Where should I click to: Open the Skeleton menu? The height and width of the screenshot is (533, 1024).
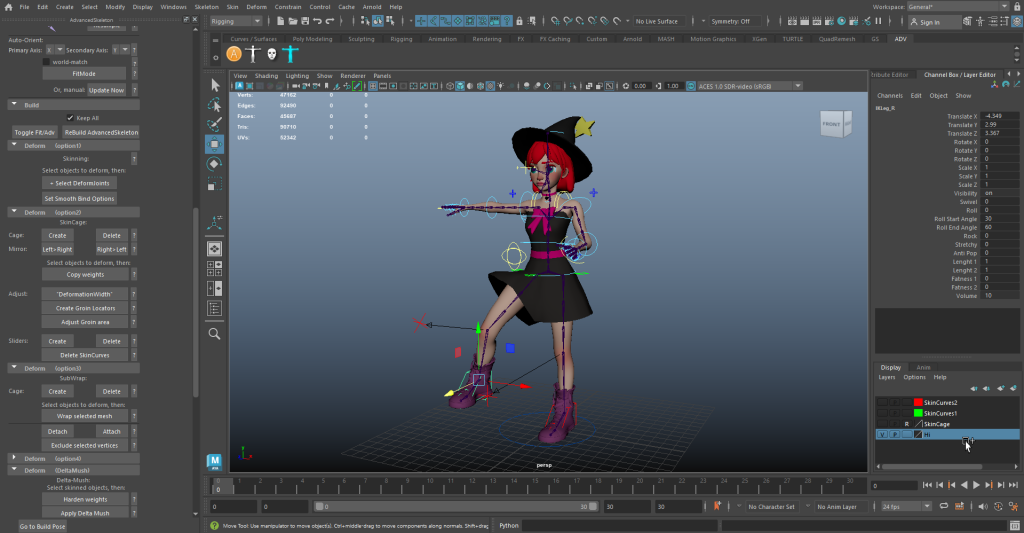pyautogui.click(x=206, y=7)
